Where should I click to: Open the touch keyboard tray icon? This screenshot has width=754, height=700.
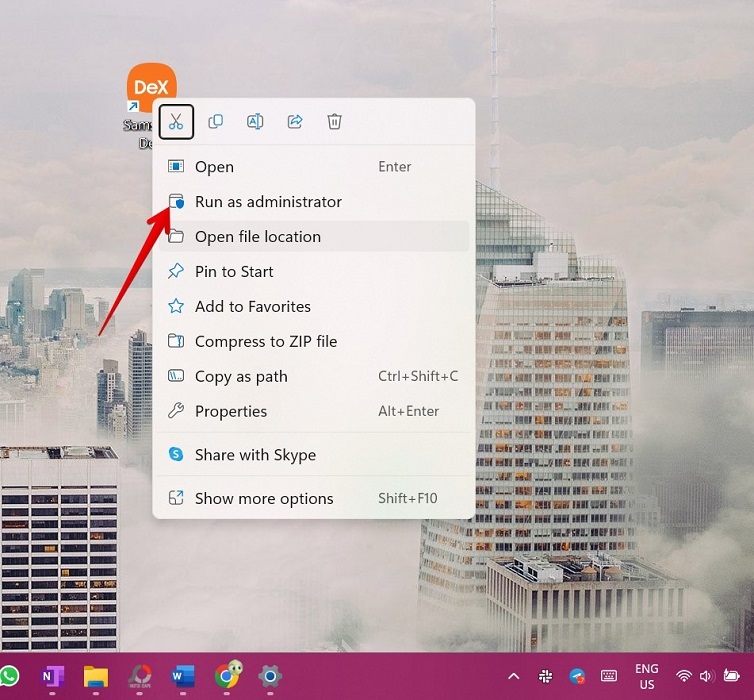point(609,676)
